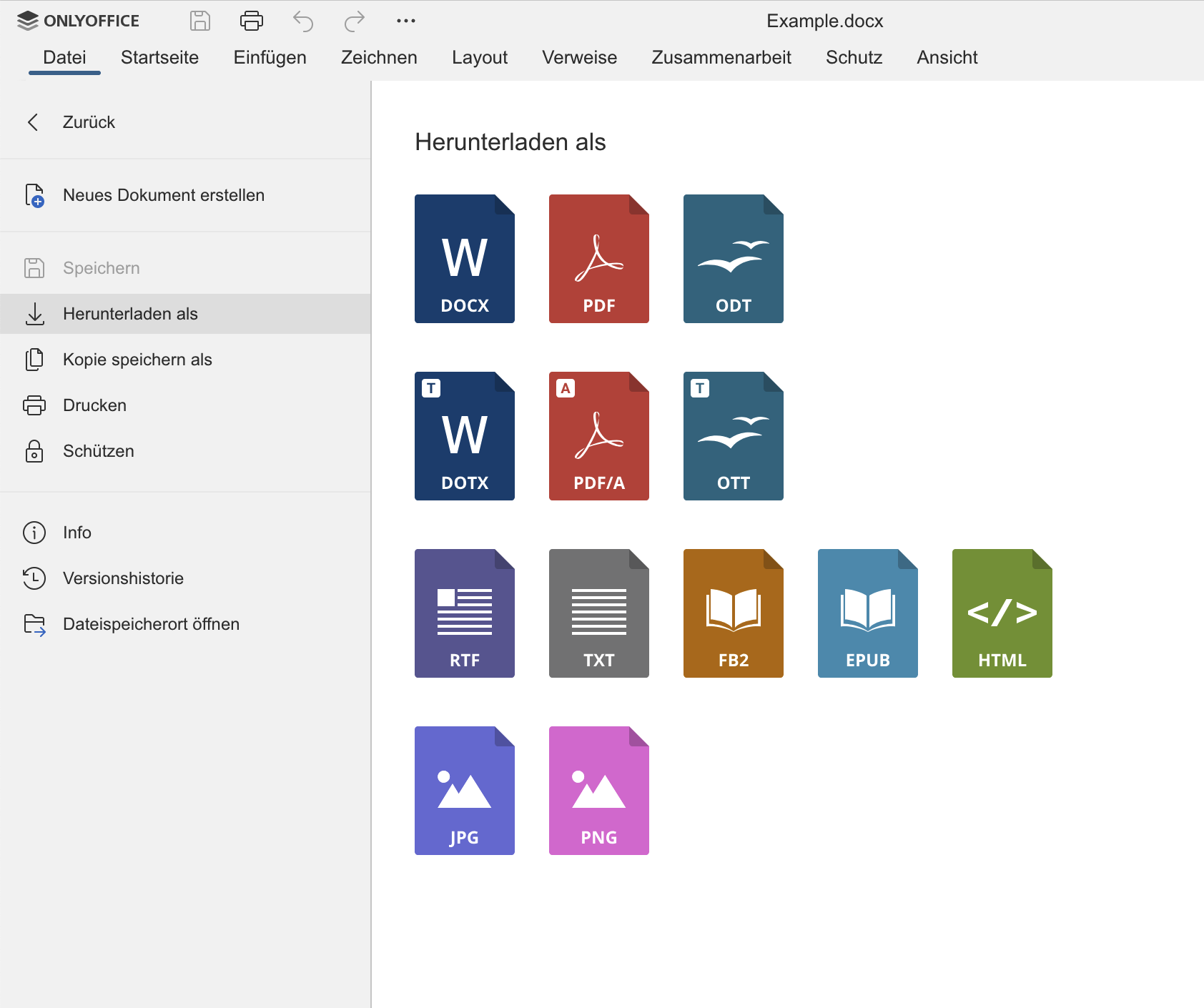Select Kopie speichern als in sidebar
The image size is (1204, 1008).
tap(137, 360)
